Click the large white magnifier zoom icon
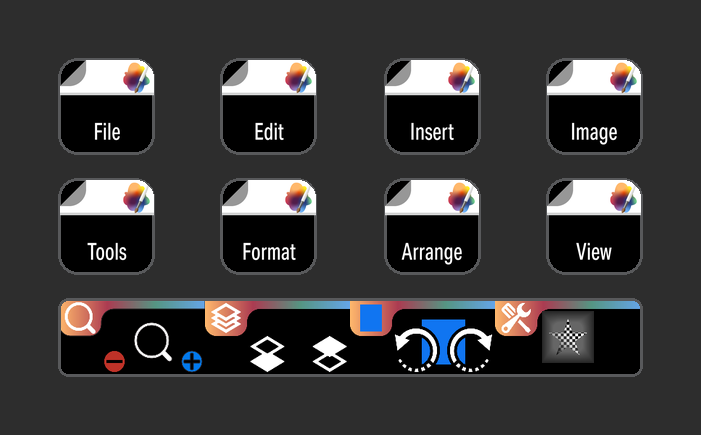The height and width of the screenshot is (435, 701). coord(153,342)
